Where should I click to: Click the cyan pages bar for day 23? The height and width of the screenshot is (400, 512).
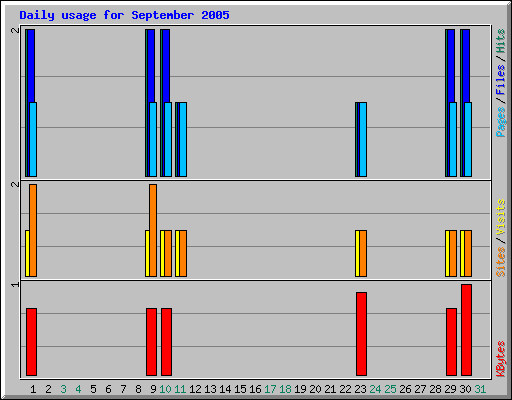[363, 139]
